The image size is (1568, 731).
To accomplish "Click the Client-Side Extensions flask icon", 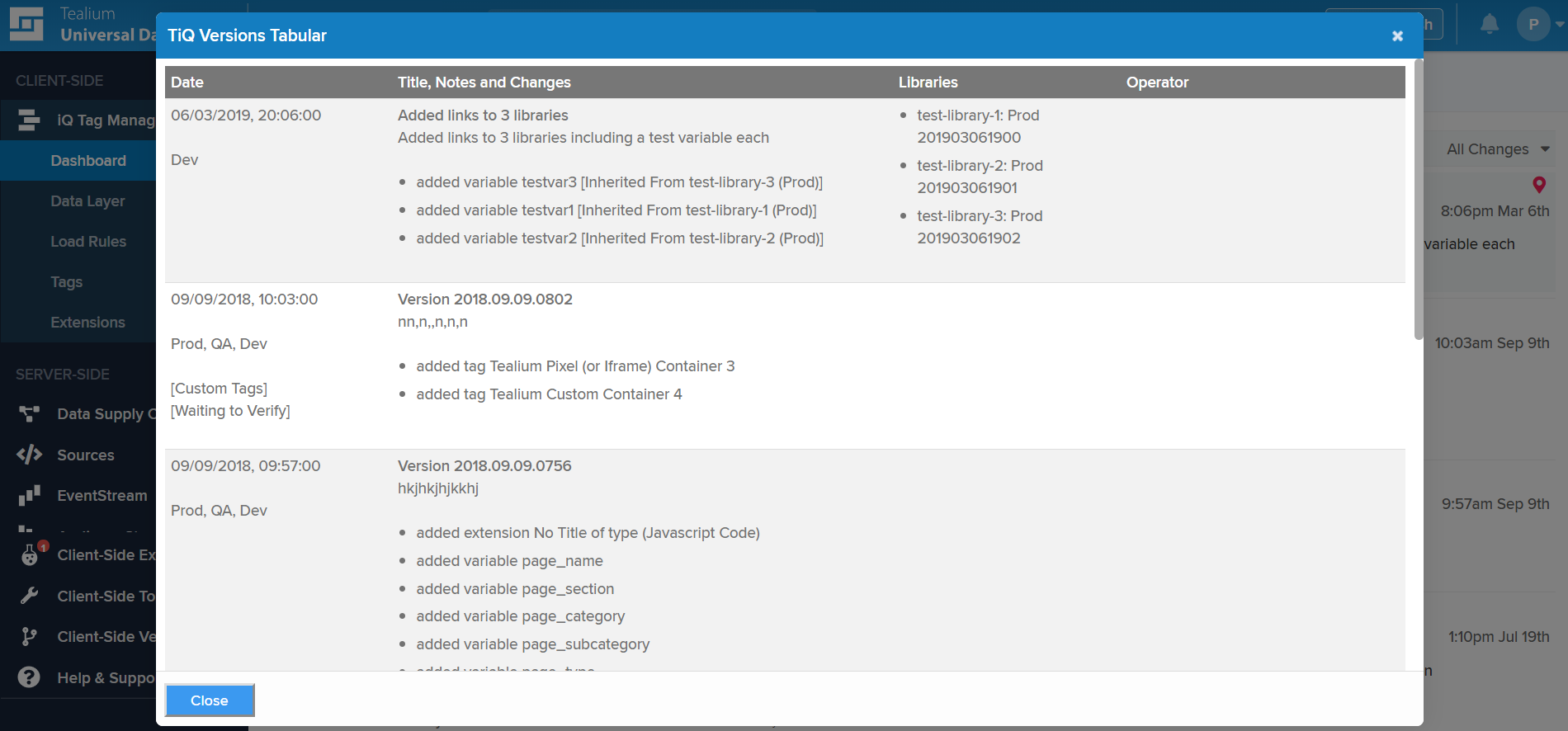I will point(31,554).
